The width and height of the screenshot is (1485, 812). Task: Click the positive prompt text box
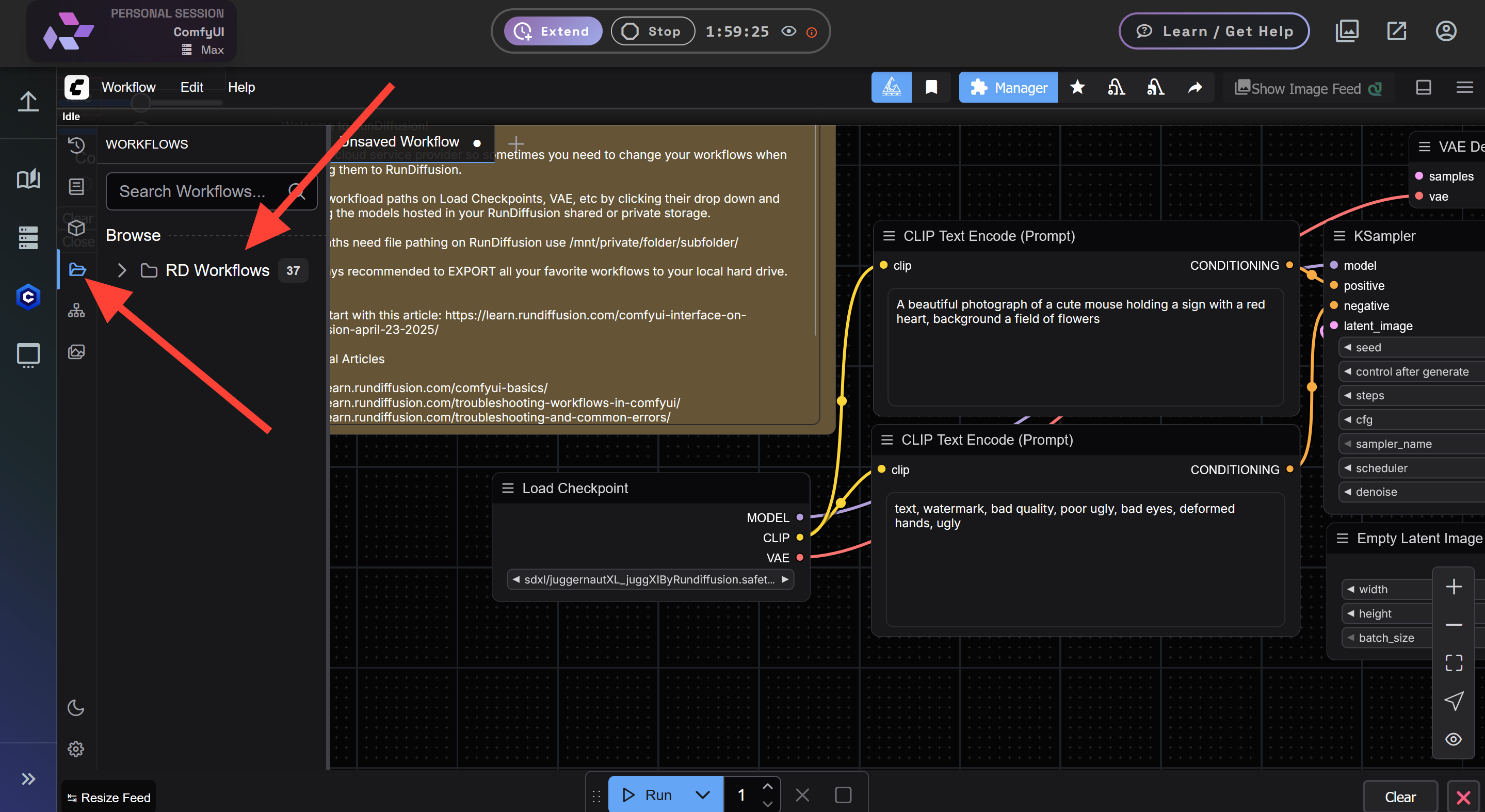click(x=1086, y=348)
